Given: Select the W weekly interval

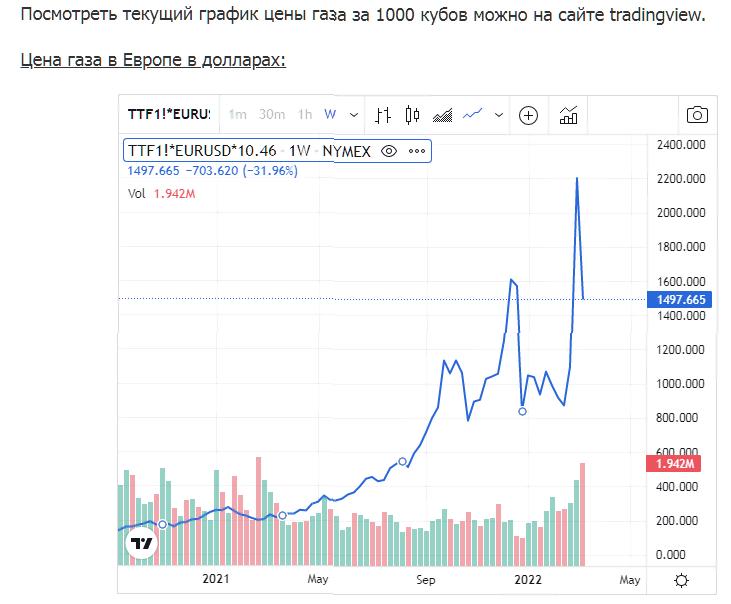Looking at the screenshot, I should 330,114.
